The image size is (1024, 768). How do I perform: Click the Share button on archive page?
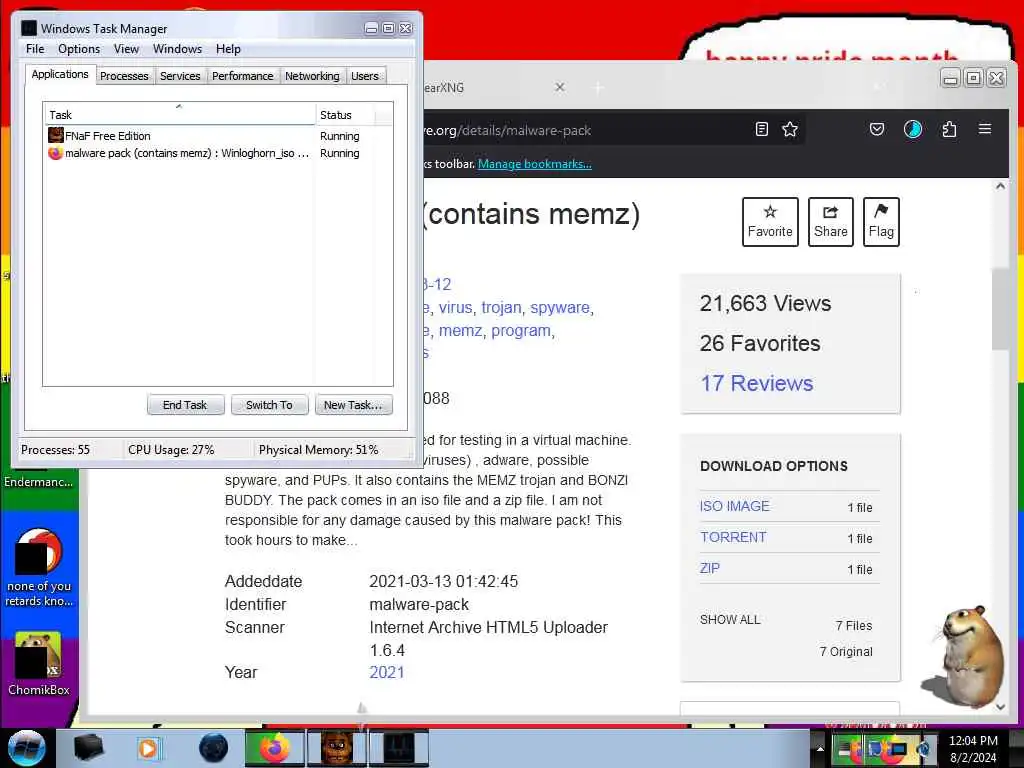click(x=831, y=221)
